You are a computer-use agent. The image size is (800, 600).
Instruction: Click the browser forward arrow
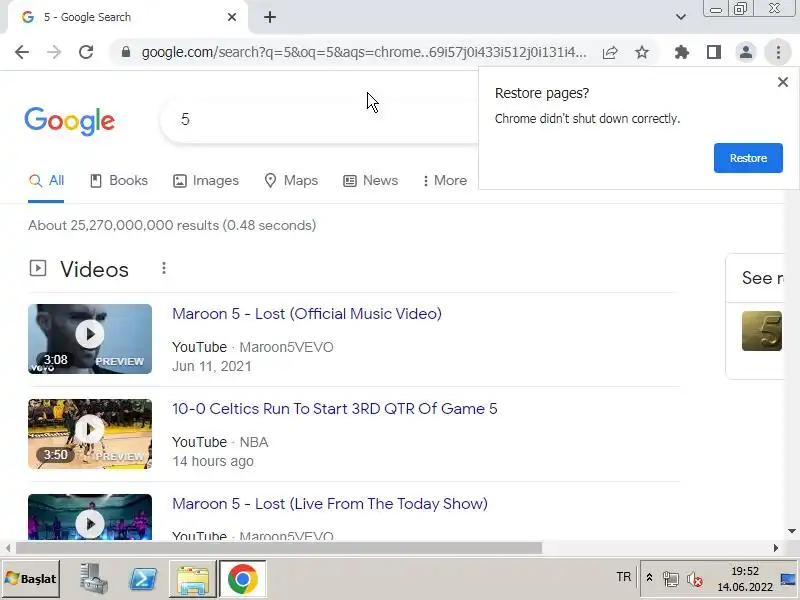point(54,52)
